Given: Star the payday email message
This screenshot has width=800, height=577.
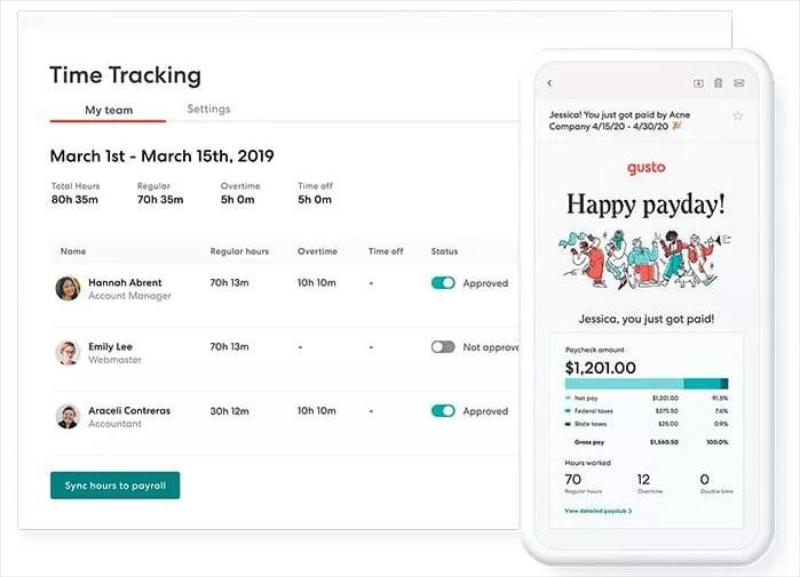Looking at the screenshot, I should (737, 116).
